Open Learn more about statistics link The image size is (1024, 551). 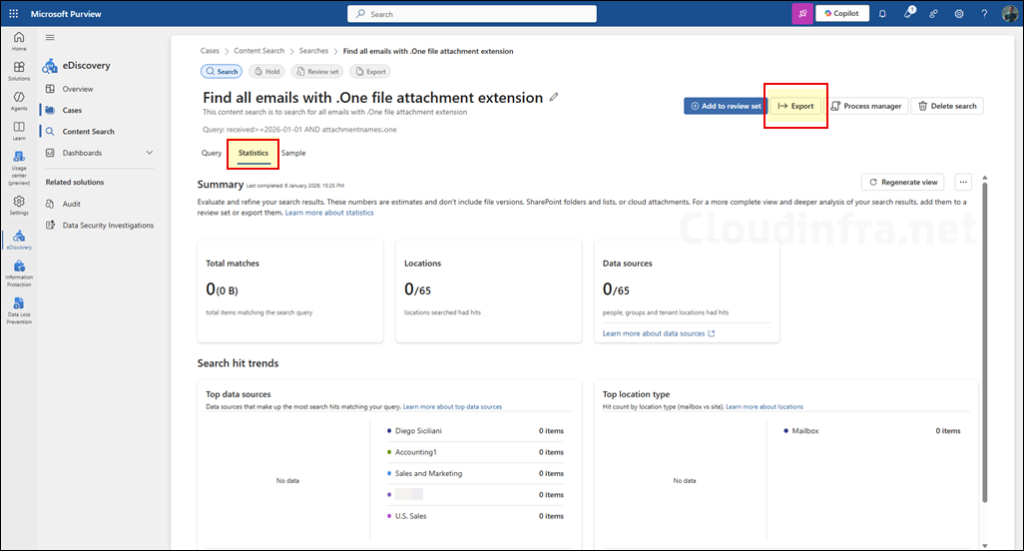pos(329,213)
